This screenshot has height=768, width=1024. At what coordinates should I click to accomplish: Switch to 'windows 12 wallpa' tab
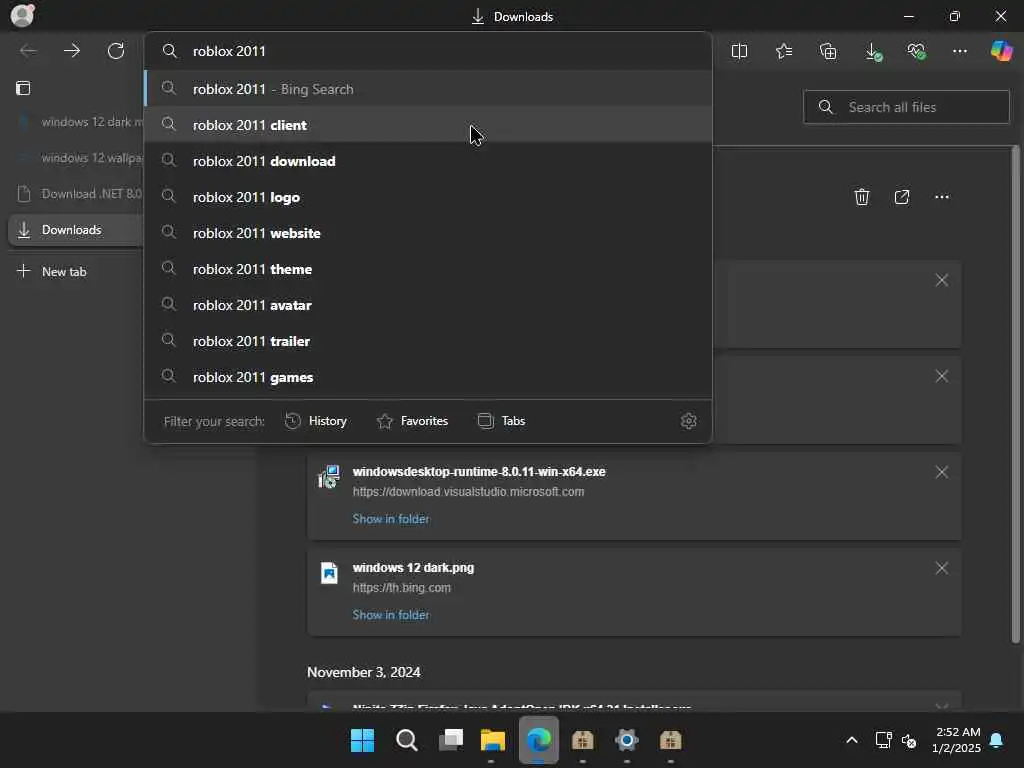tap(77, 158)
